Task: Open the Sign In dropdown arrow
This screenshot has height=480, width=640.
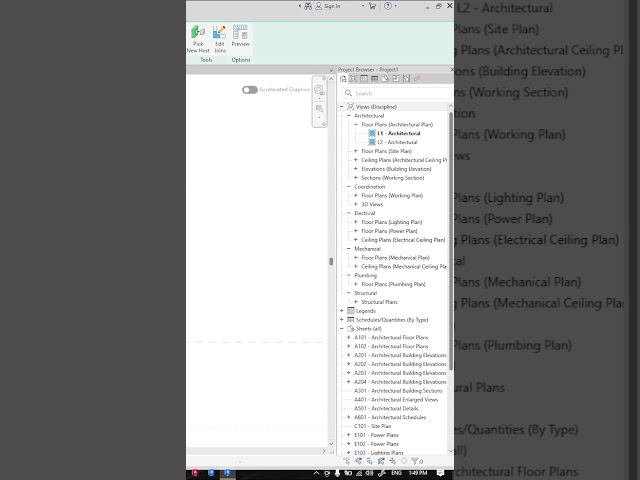Action: pyautogui.click(x=362, y=6)
